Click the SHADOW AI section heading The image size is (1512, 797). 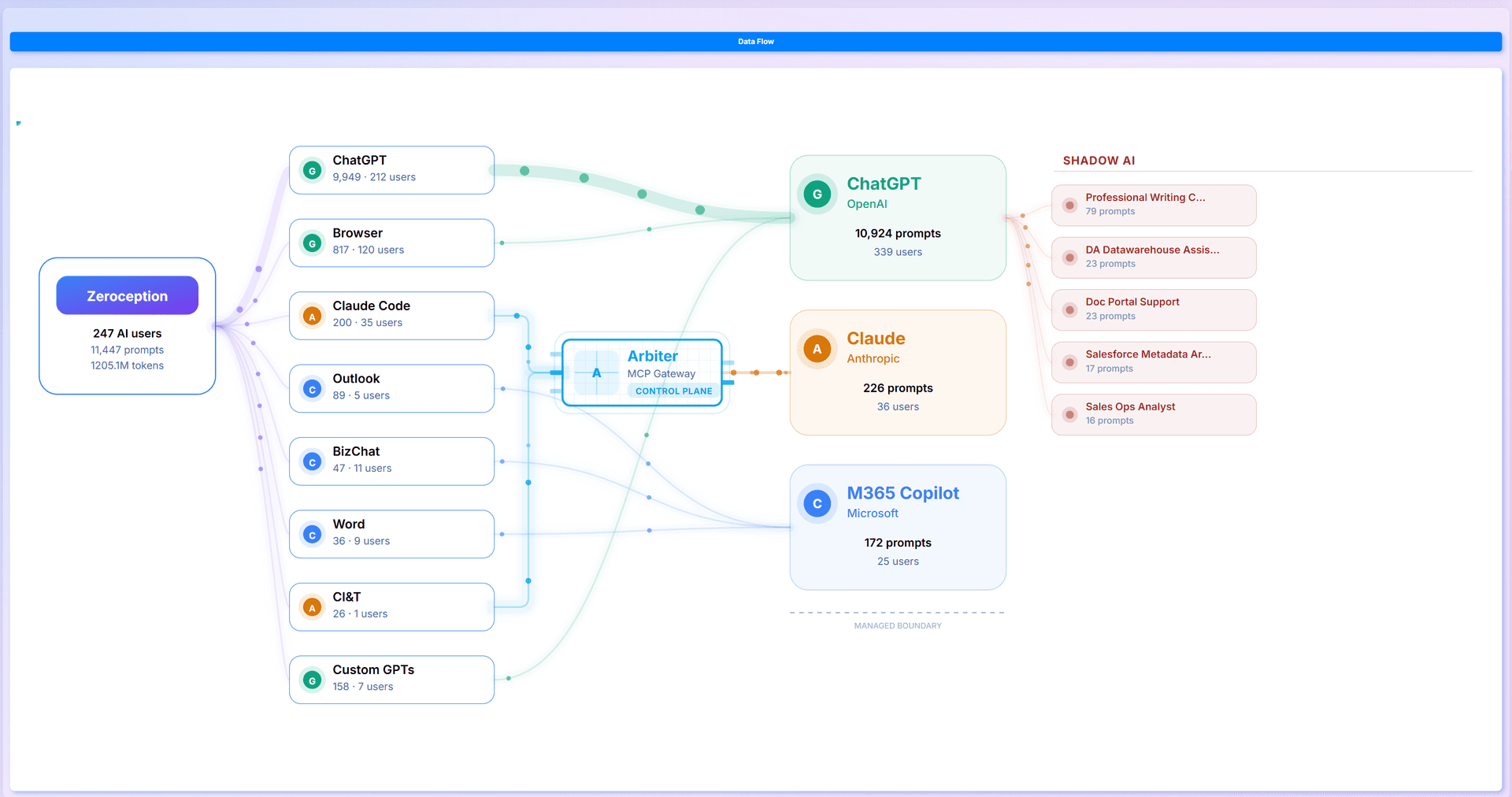[x=1099, y=161]
